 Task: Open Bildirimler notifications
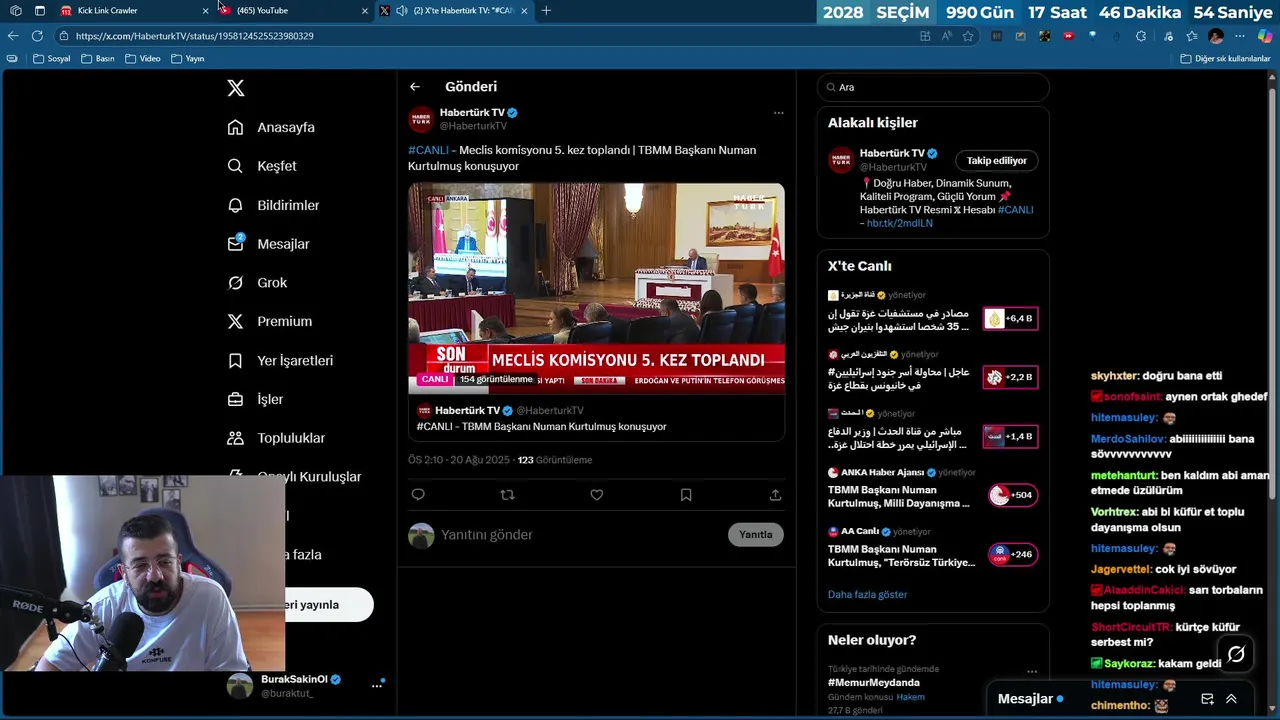(273, 205)
